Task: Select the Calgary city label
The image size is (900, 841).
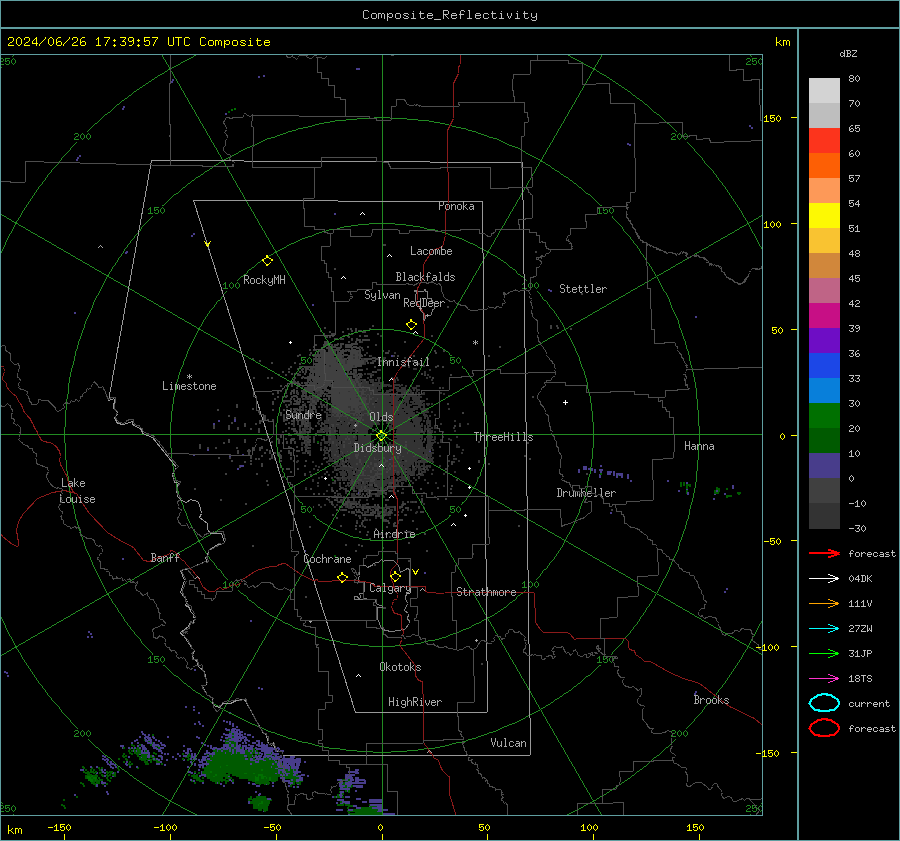Action: (x=390, y=588)
